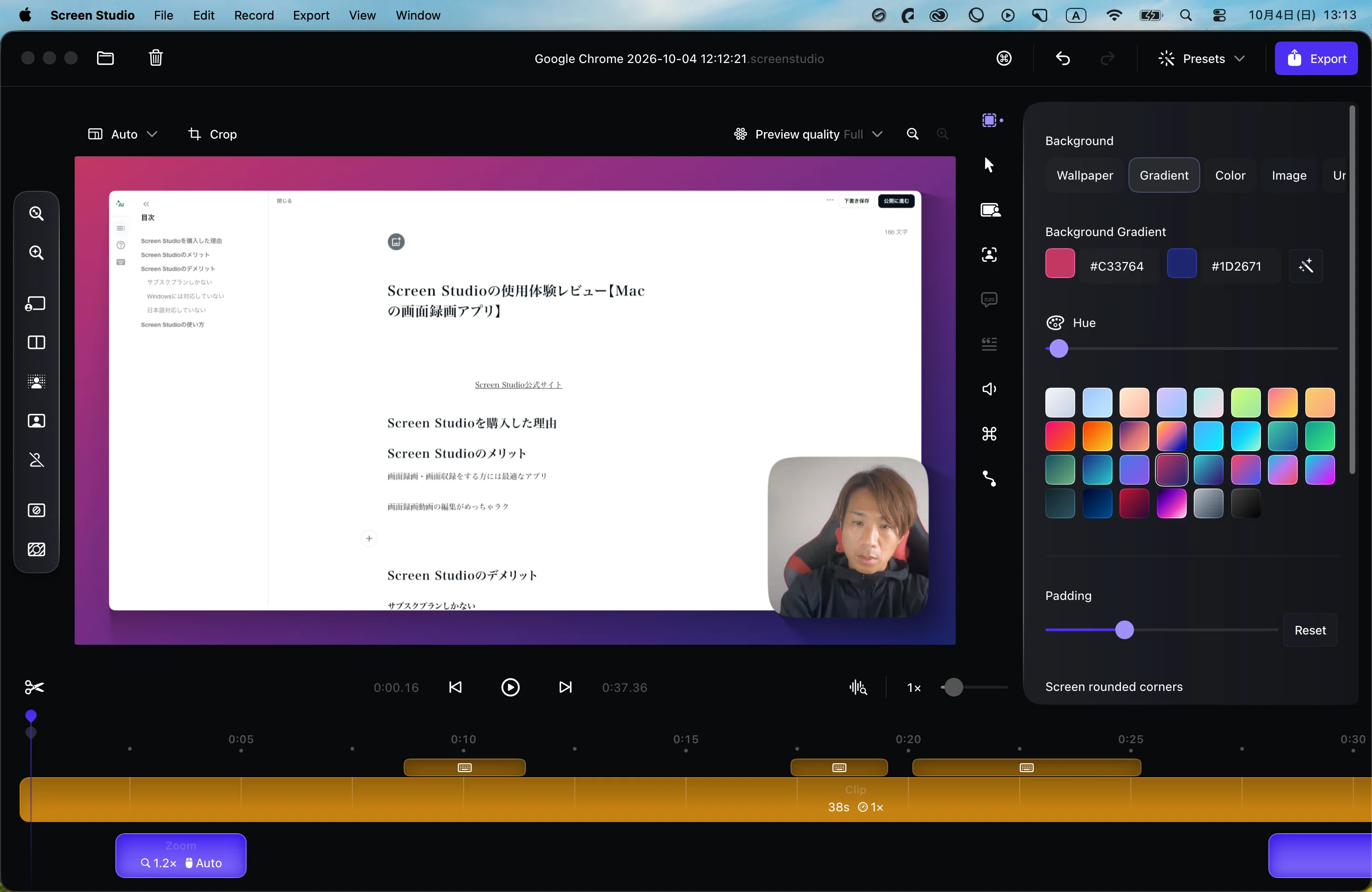This screenshot has width=1372, height=892.
Task: Open the View menu
Action: (362, 15)
